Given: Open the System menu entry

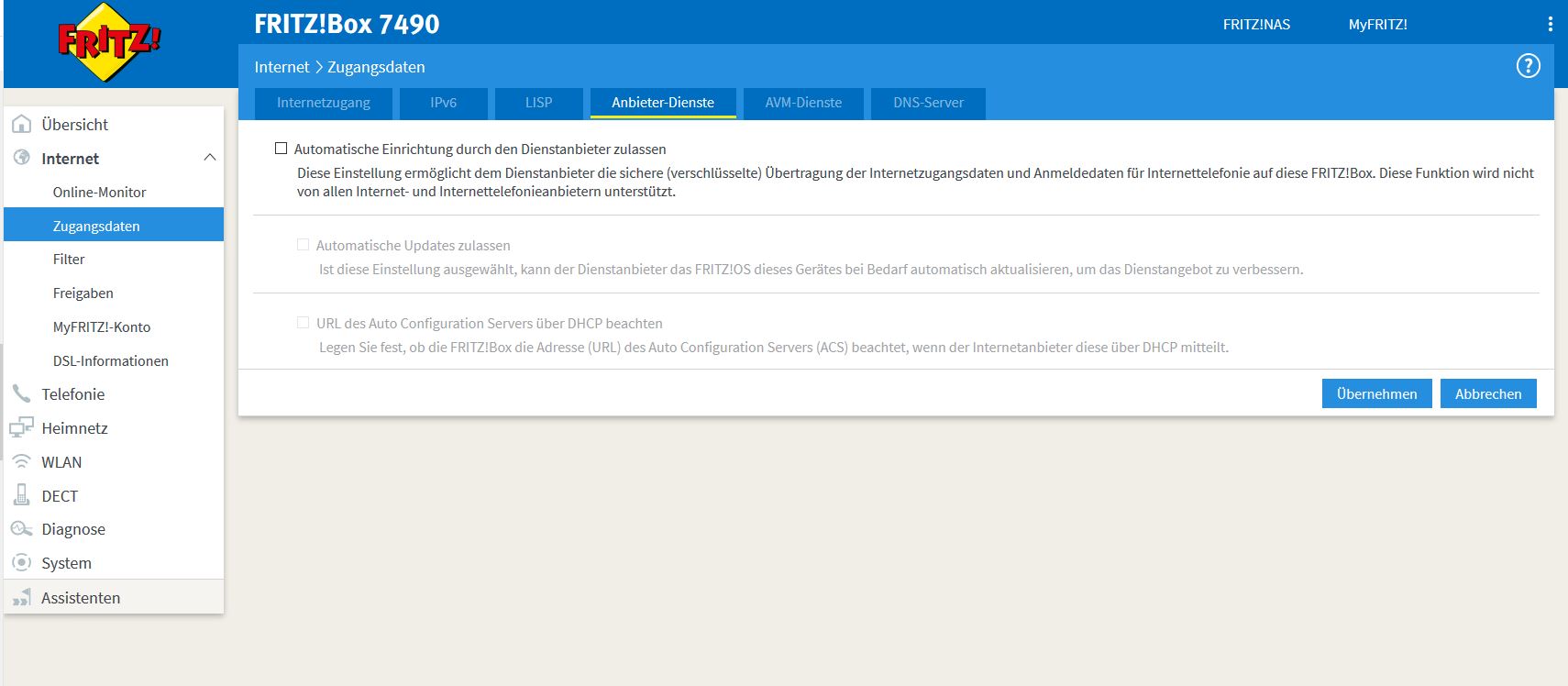Looking at the screenshot, I should coord(114,563).
